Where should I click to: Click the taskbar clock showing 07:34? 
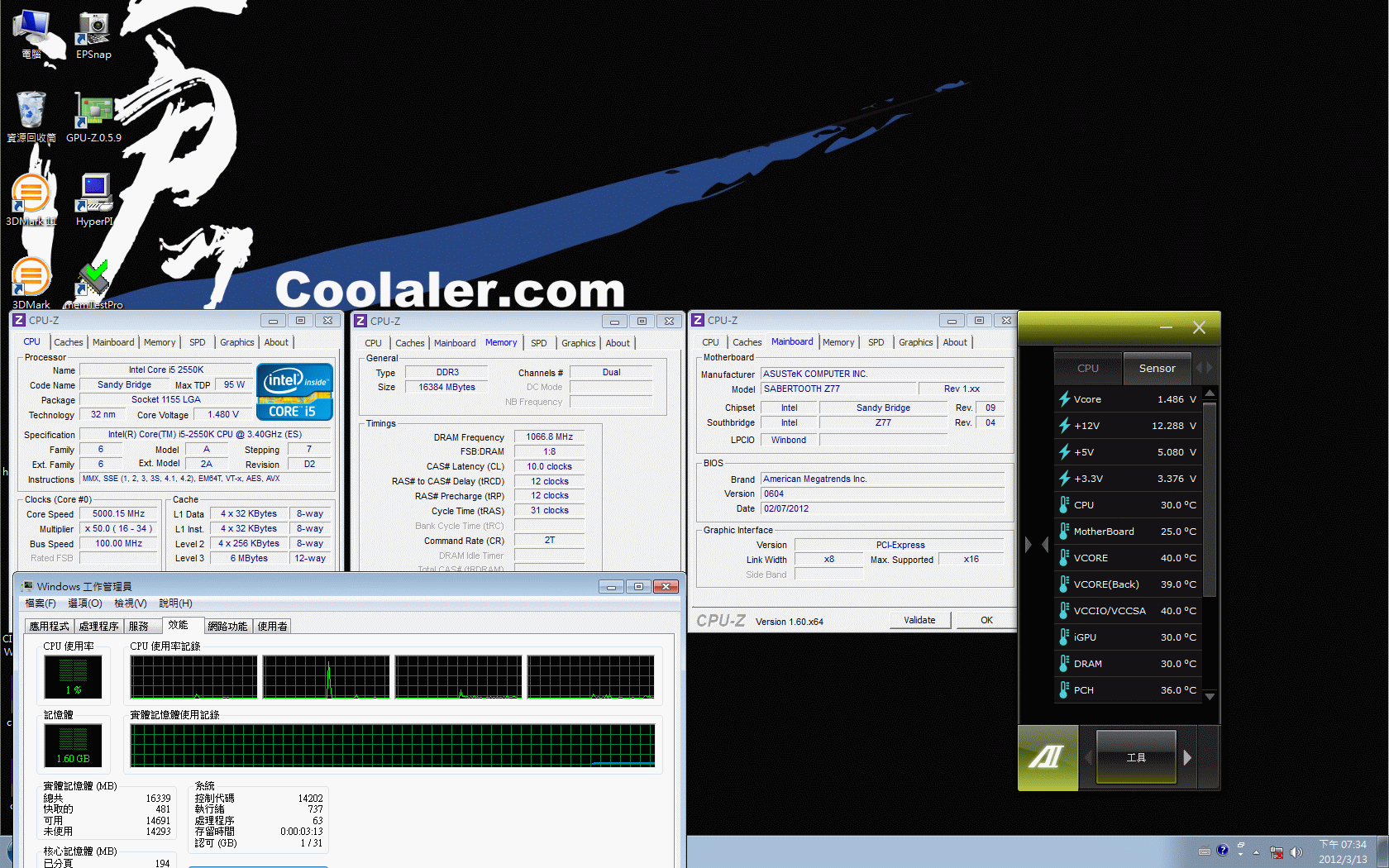pos(1343,851)
